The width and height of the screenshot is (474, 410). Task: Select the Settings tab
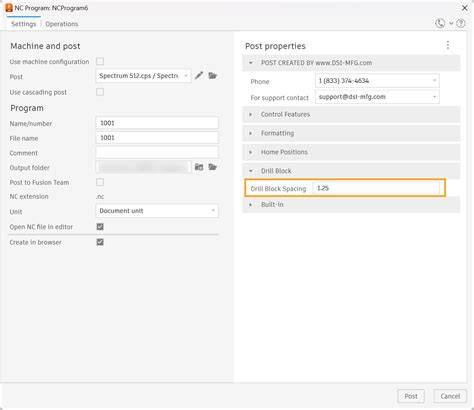tap(23, 24)
